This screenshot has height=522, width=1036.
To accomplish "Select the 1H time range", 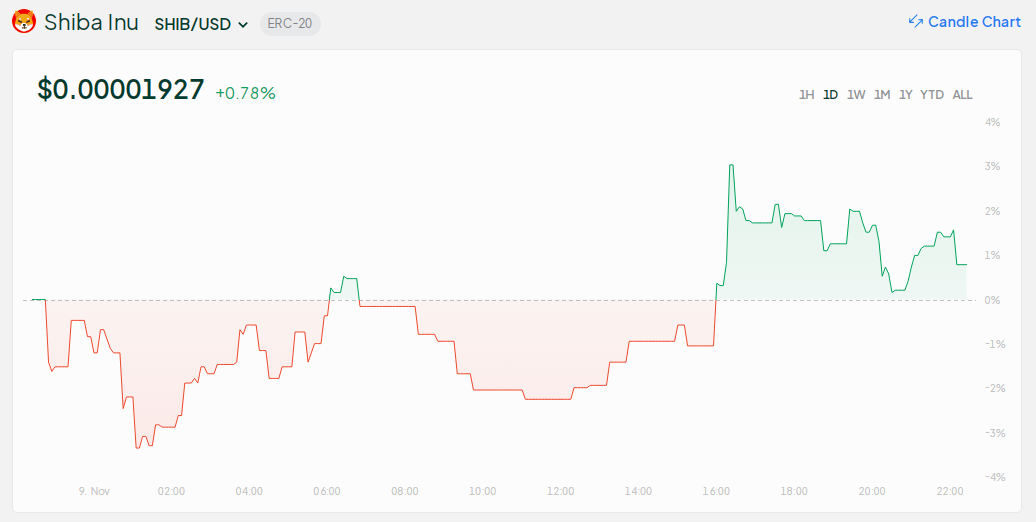I will coord(806,95).
